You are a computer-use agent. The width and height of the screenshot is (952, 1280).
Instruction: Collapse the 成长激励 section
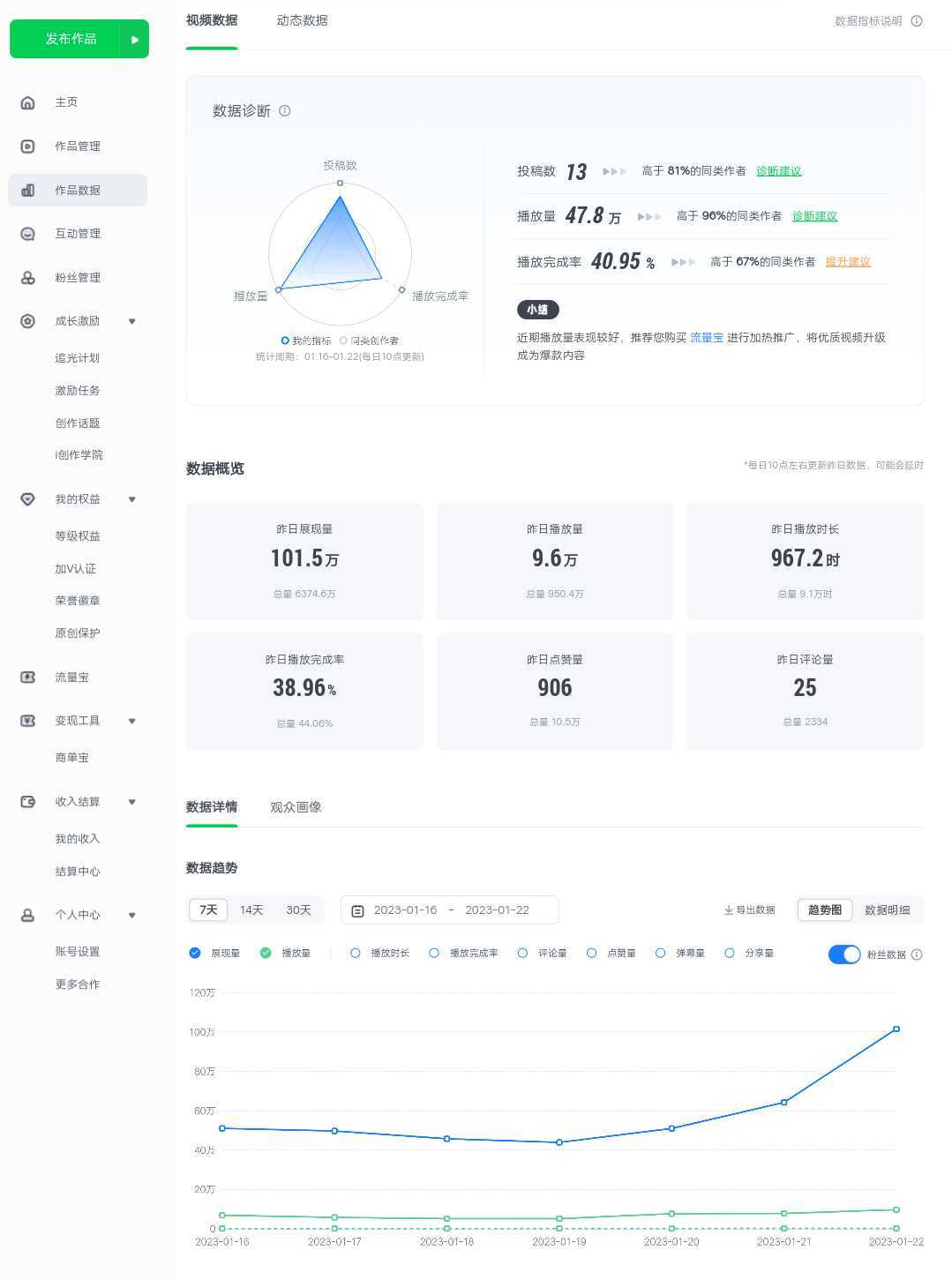(x=132, y=321)
